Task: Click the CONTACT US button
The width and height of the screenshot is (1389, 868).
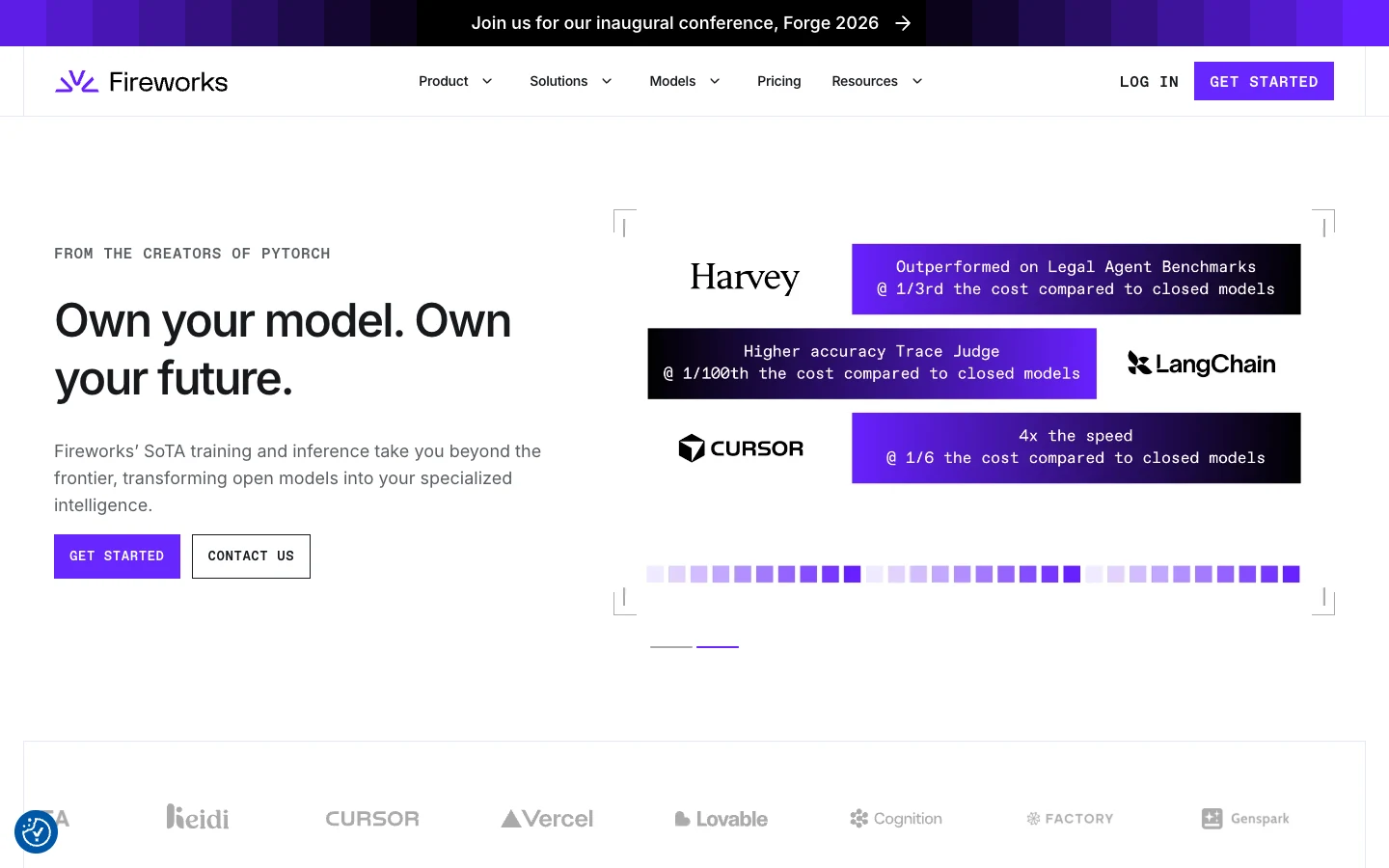Action: coord(251,556)
